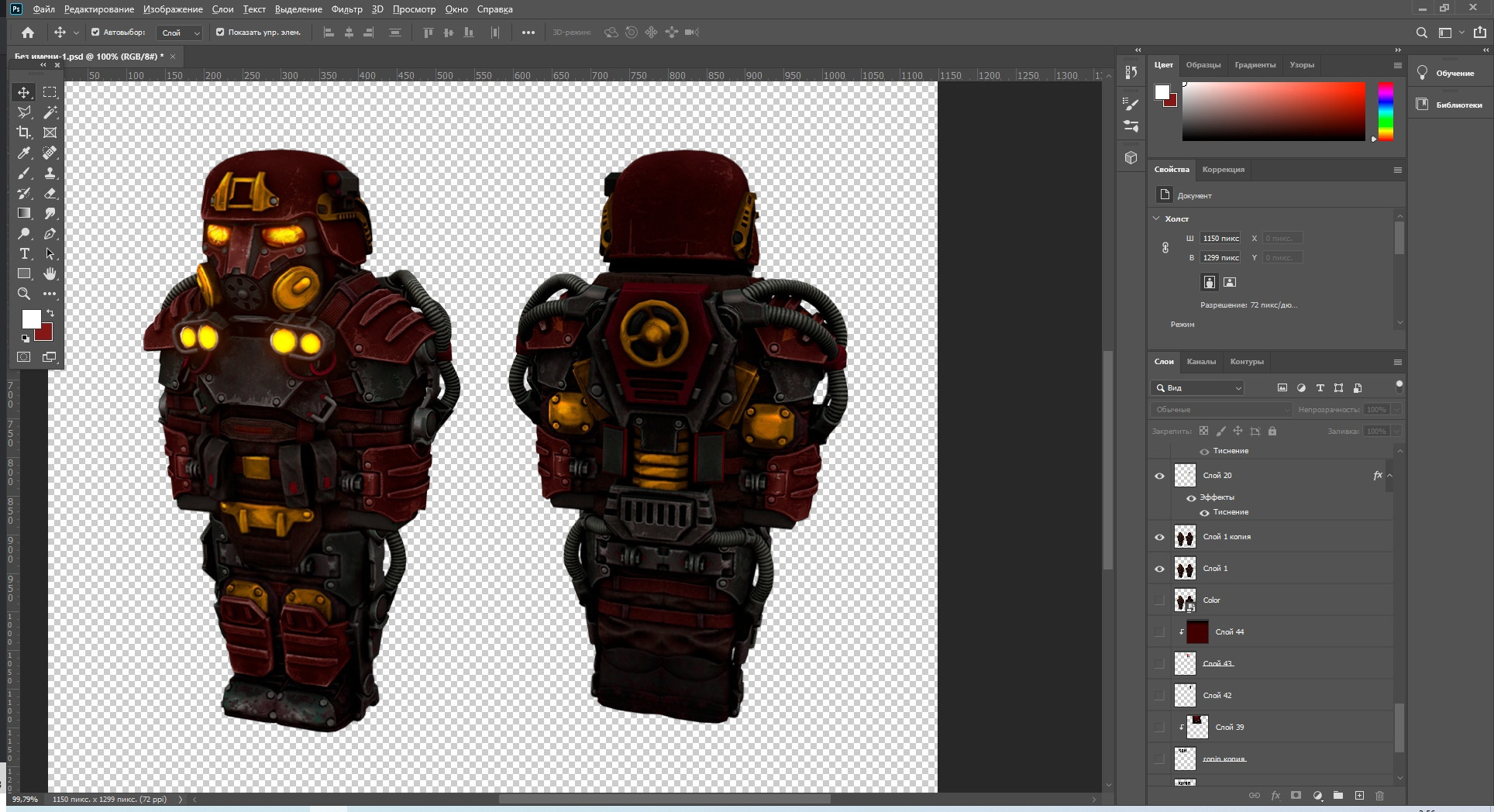This screenshot has height=812, width=1494.
Task: Show the Слой 42 layer
Action: coord(1159,696)
